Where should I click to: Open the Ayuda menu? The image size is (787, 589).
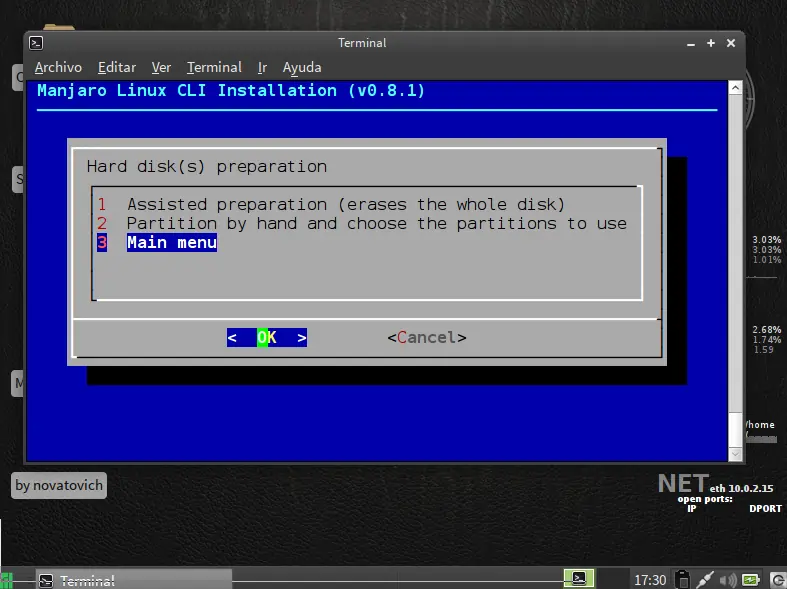coord(302,67)
